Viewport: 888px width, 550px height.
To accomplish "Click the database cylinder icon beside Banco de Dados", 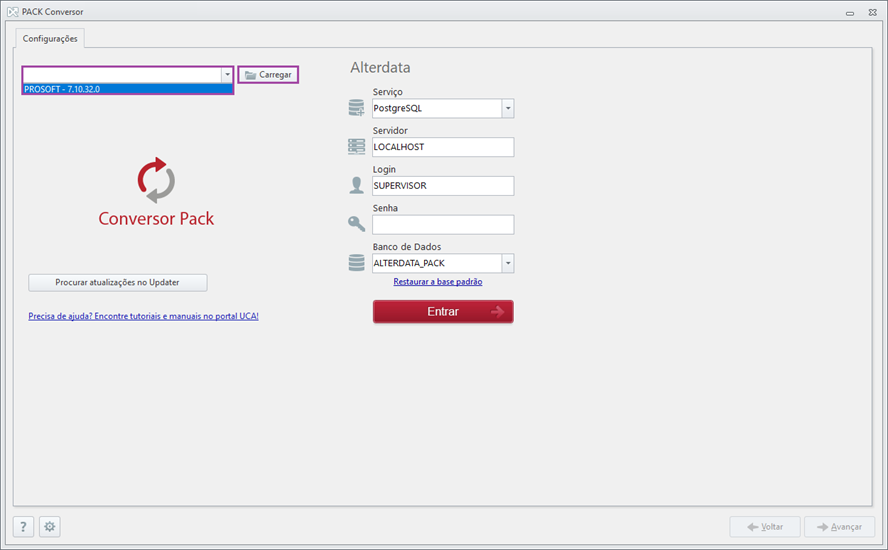I will [x=356, y=263].
